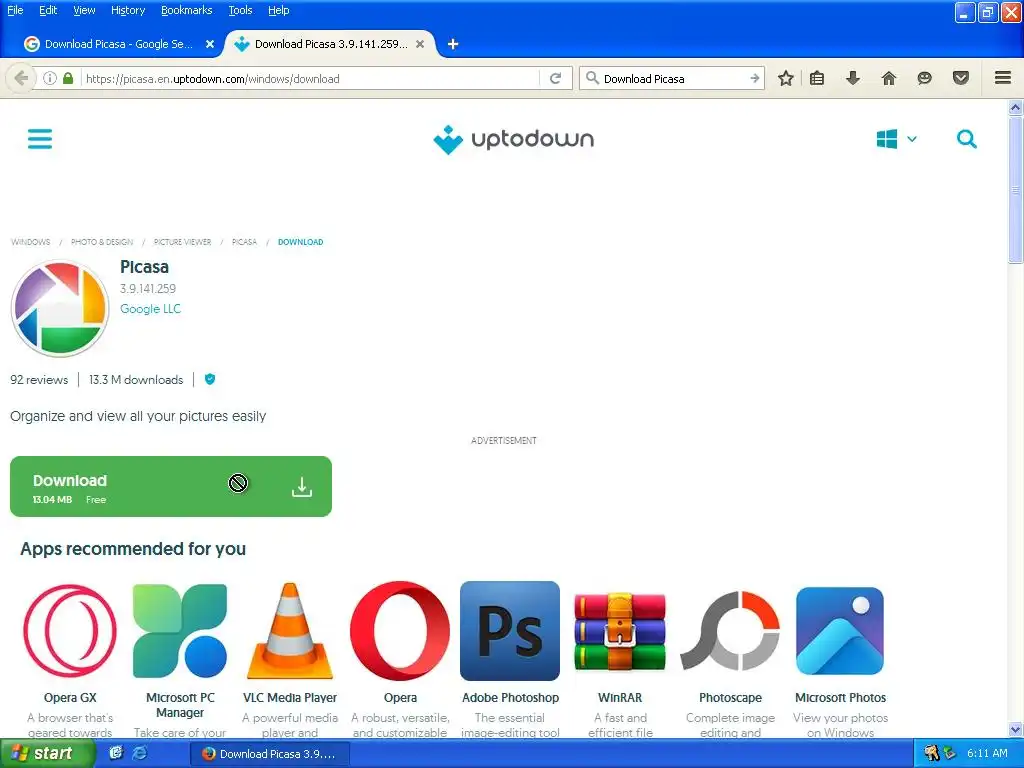Open the Microsoft PC Manager icon

(x=180, y=631)
